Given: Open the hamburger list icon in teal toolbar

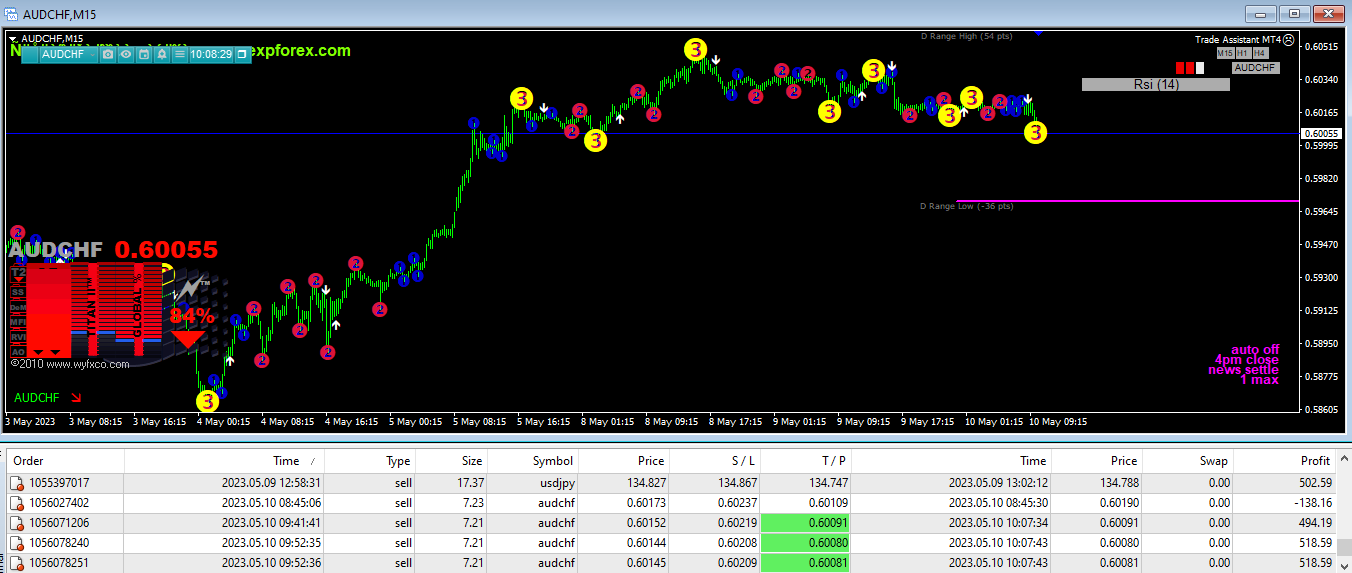Looking at the screenshot, I should (180, 54).
